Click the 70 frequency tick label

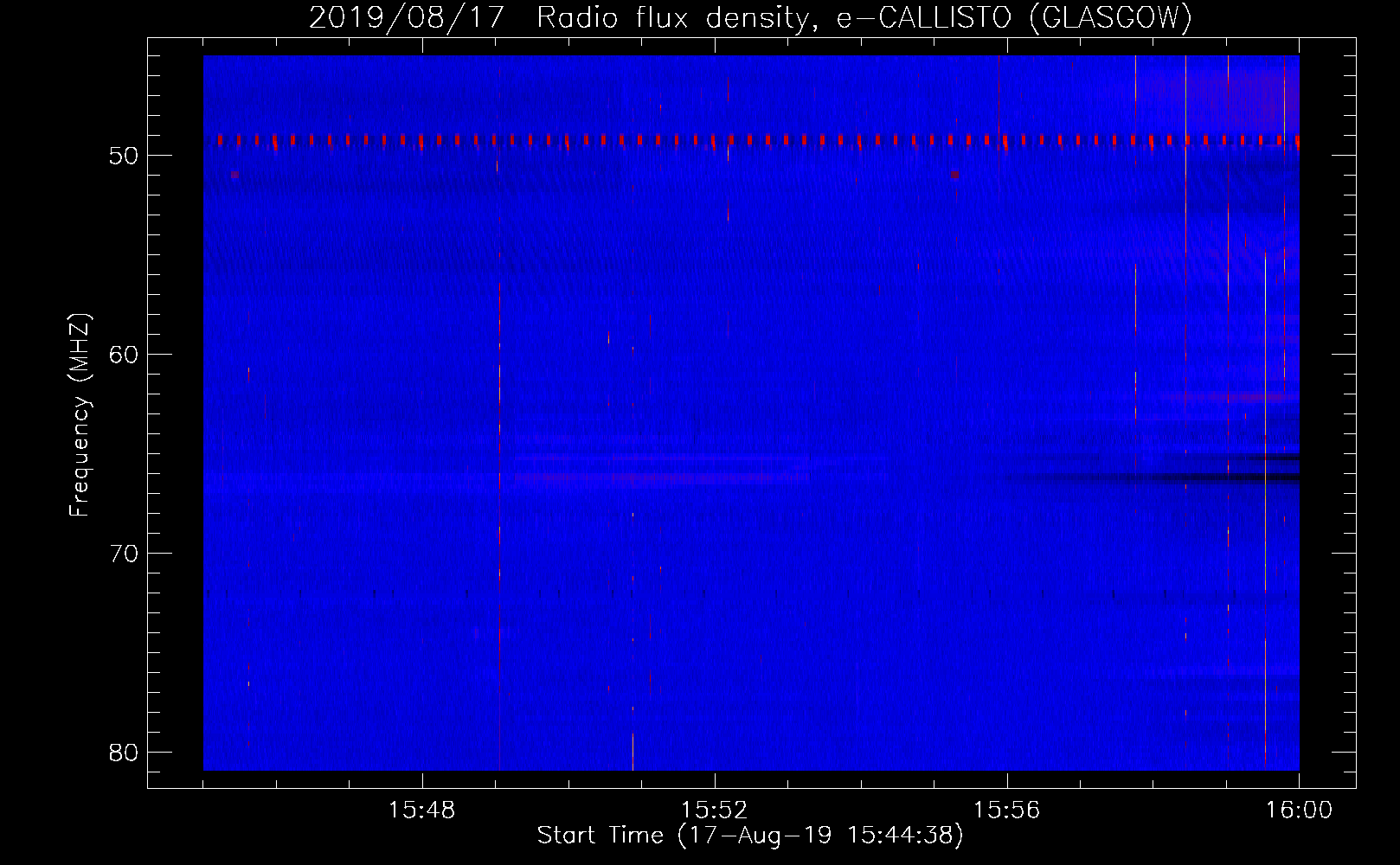point(125,554)
